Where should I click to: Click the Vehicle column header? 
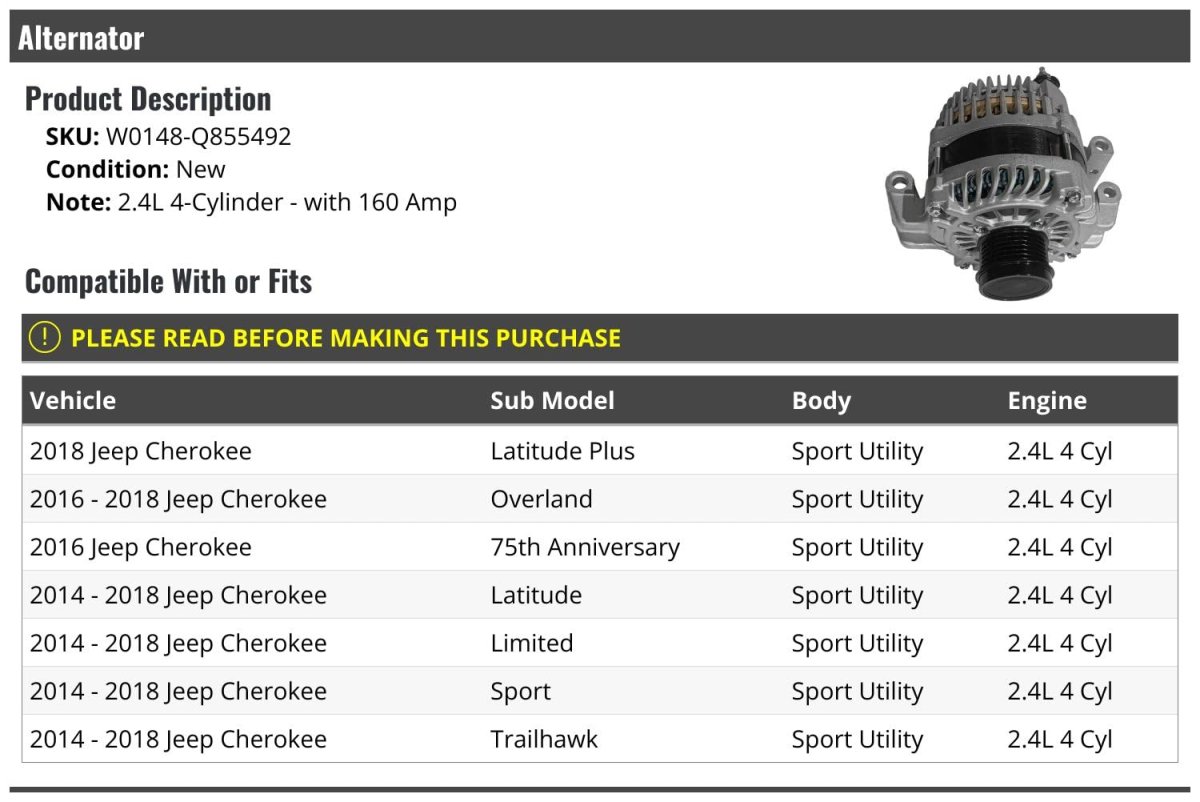click(x=73, y=401)
